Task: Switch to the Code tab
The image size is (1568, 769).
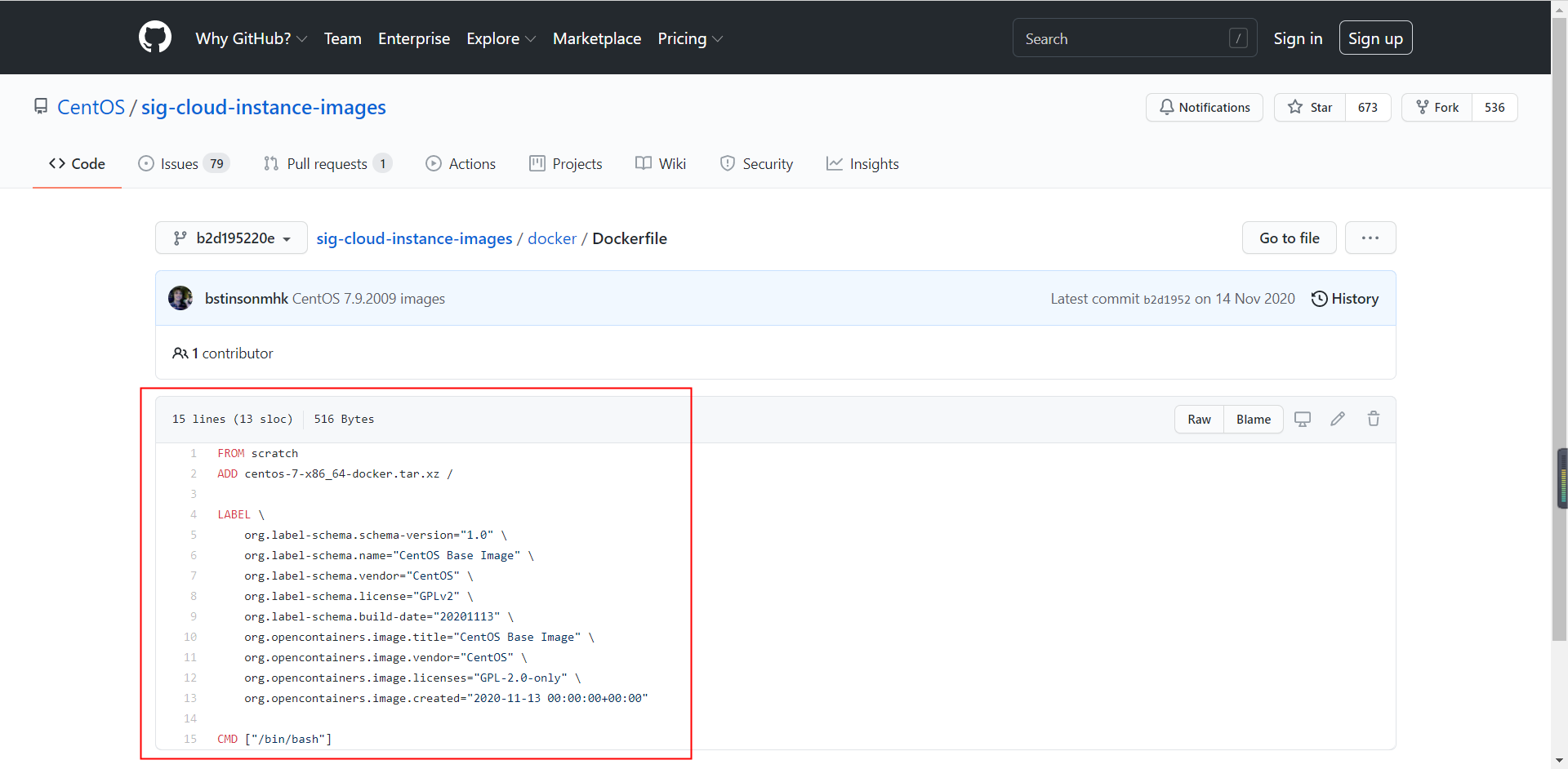Action: pos(77,163)
